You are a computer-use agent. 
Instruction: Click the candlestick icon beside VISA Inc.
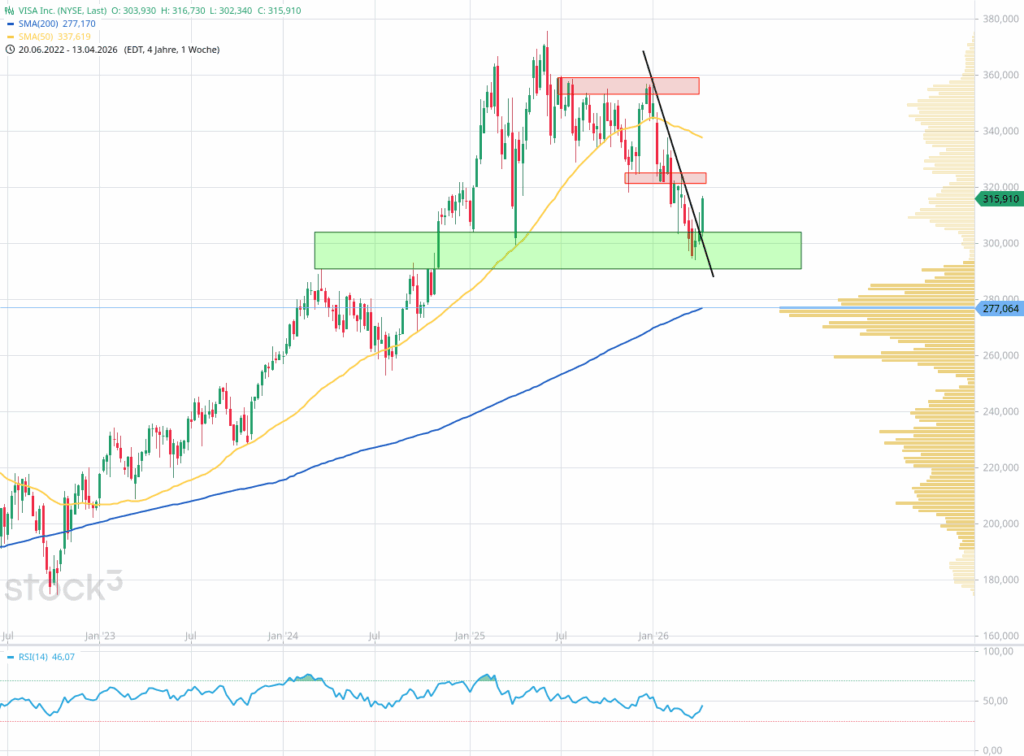pos(10,9)
